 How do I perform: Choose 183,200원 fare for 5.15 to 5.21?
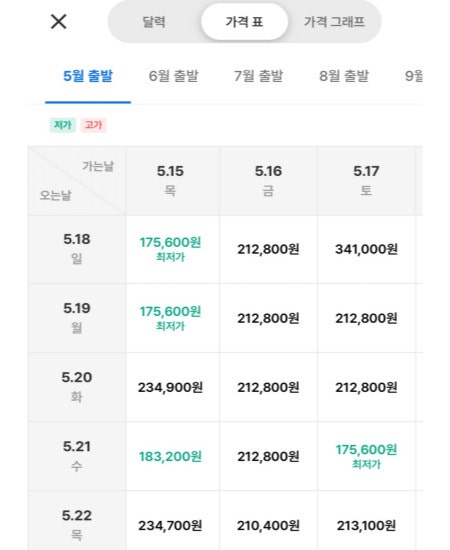(x=170, y=456)
